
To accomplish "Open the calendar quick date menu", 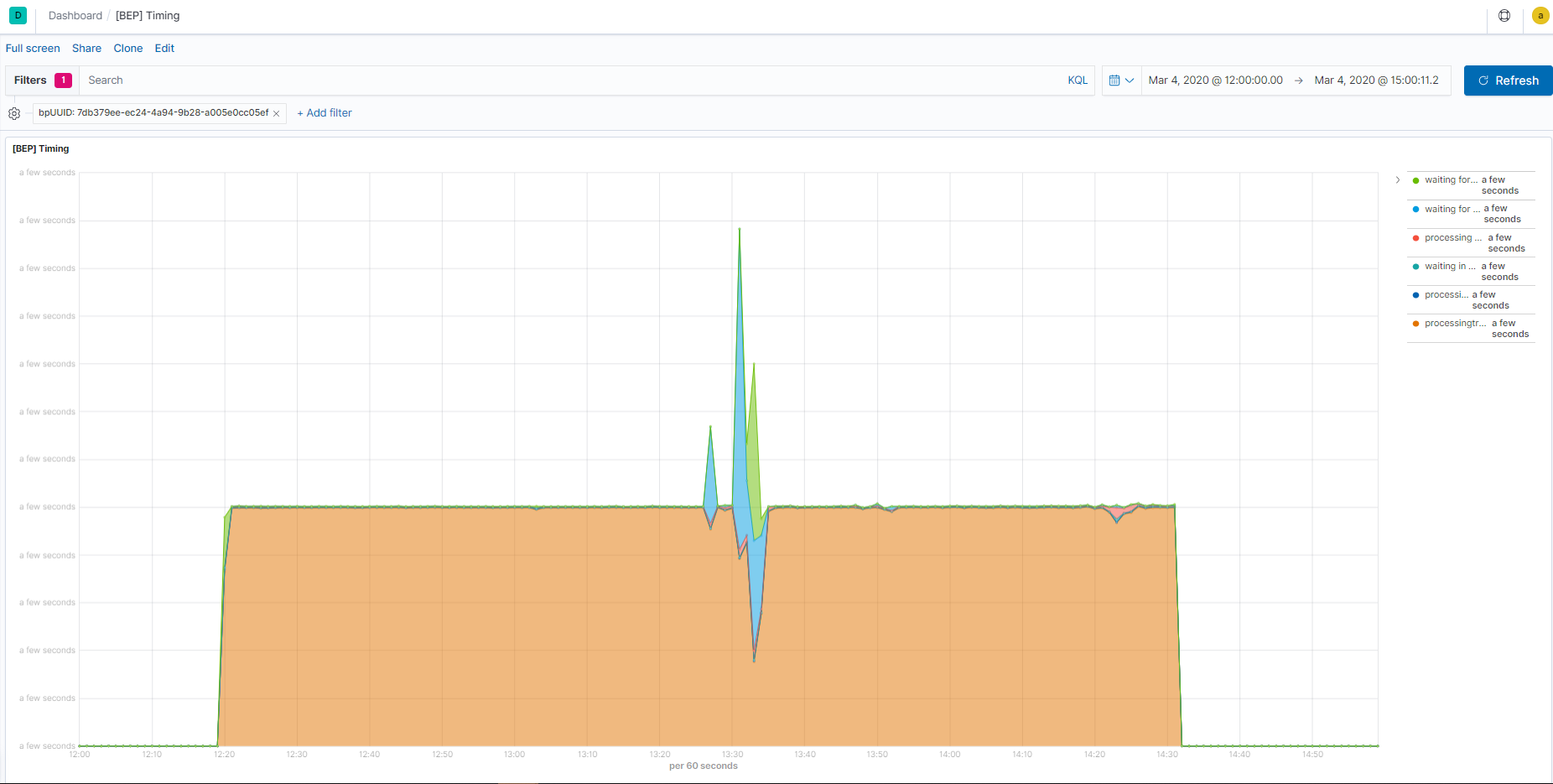I will pyautogui.click(x=1121, y=80).
